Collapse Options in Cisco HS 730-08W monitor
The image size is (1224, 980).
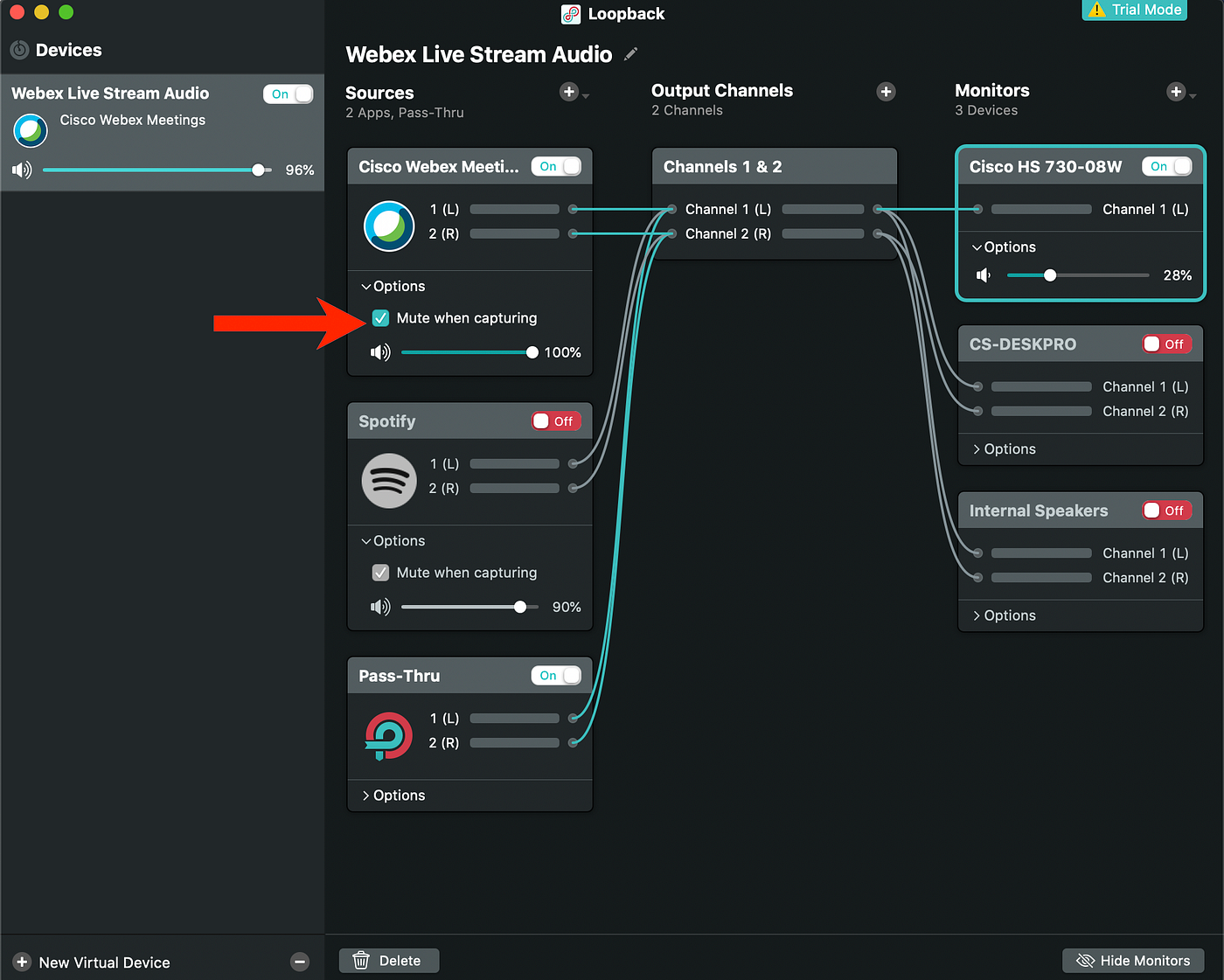[x=1004, y=247]
